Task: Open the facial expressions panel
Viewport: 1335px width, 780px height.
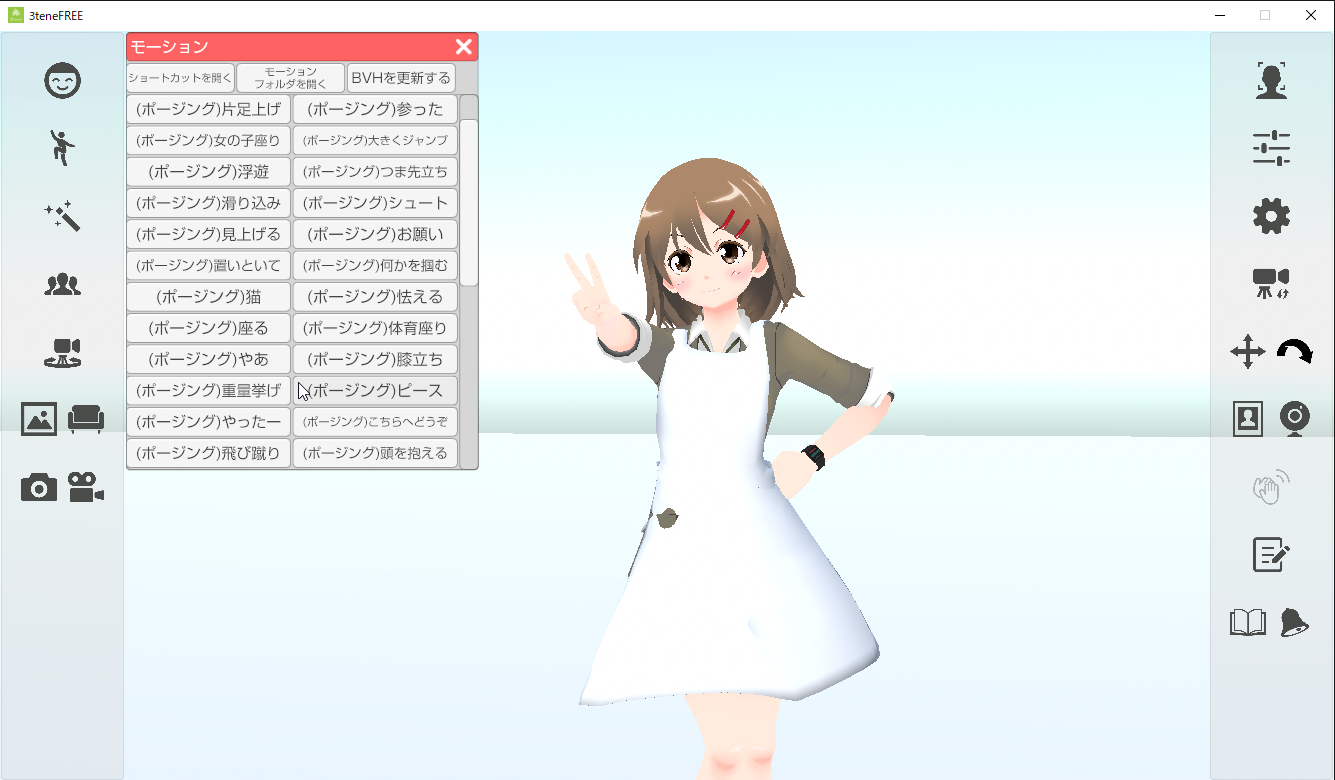Action: 63,81
